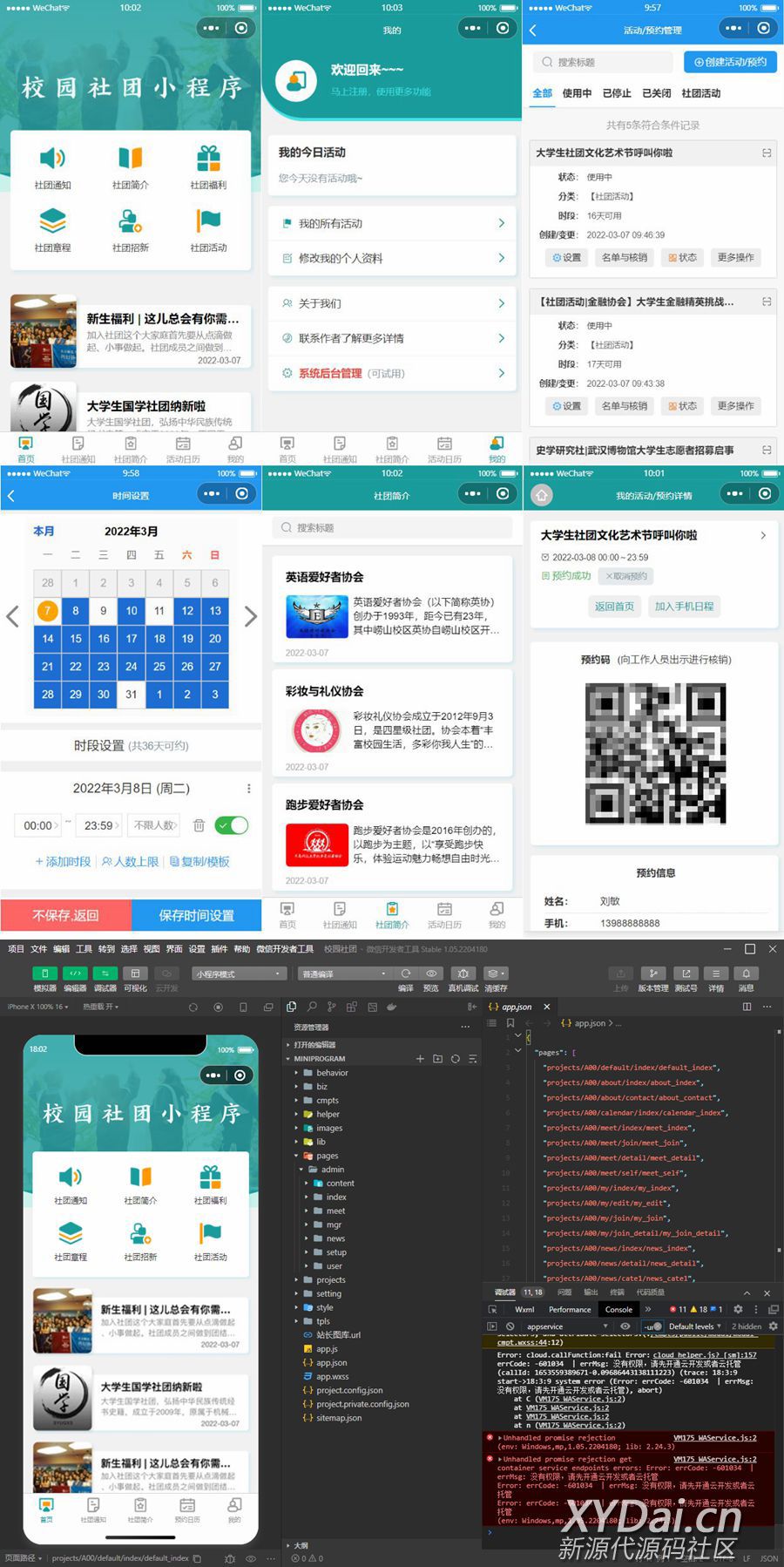Viewport: 784px width, 1567px height.
Task: Click the 清缓存 layers icon
Action: point(495,973)
